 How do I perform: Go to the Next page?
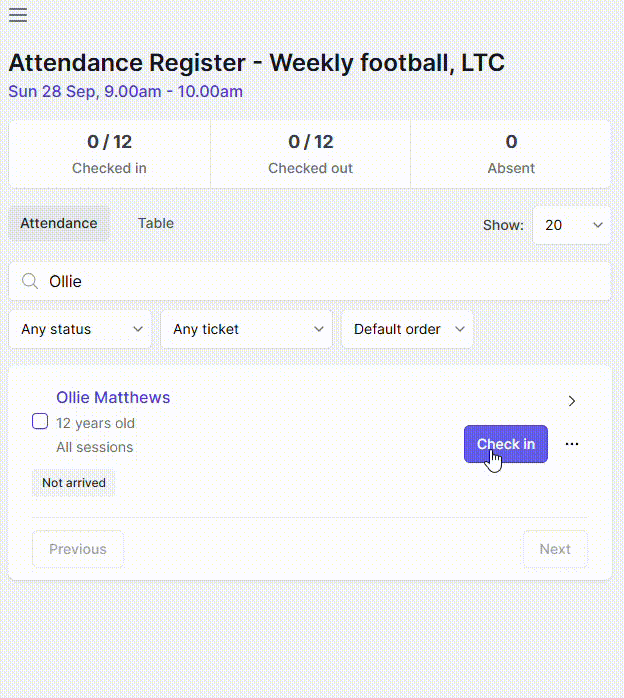point(555,549)
